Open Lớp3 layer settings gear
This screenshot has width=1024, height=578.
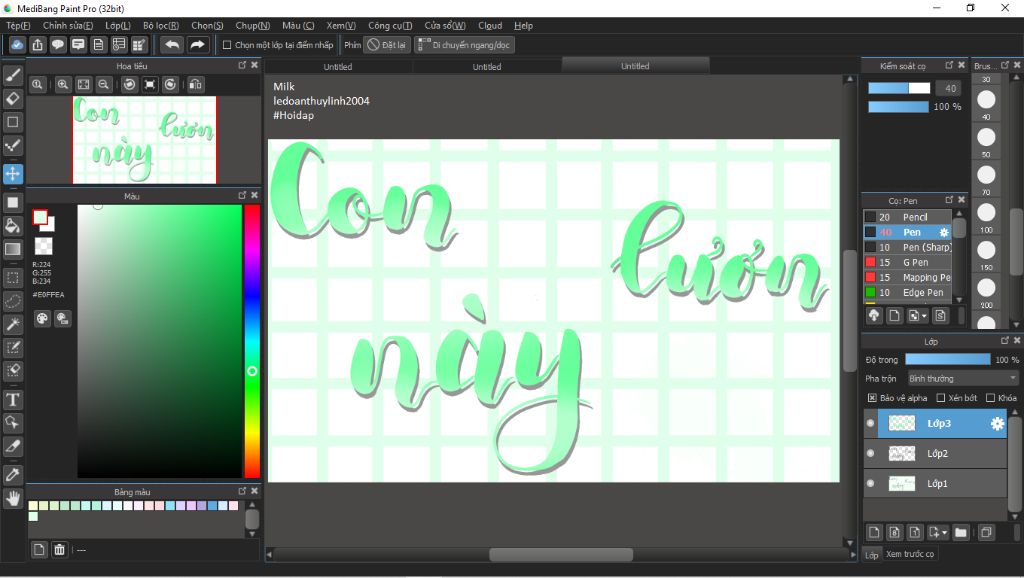click(x=997, y=423)
